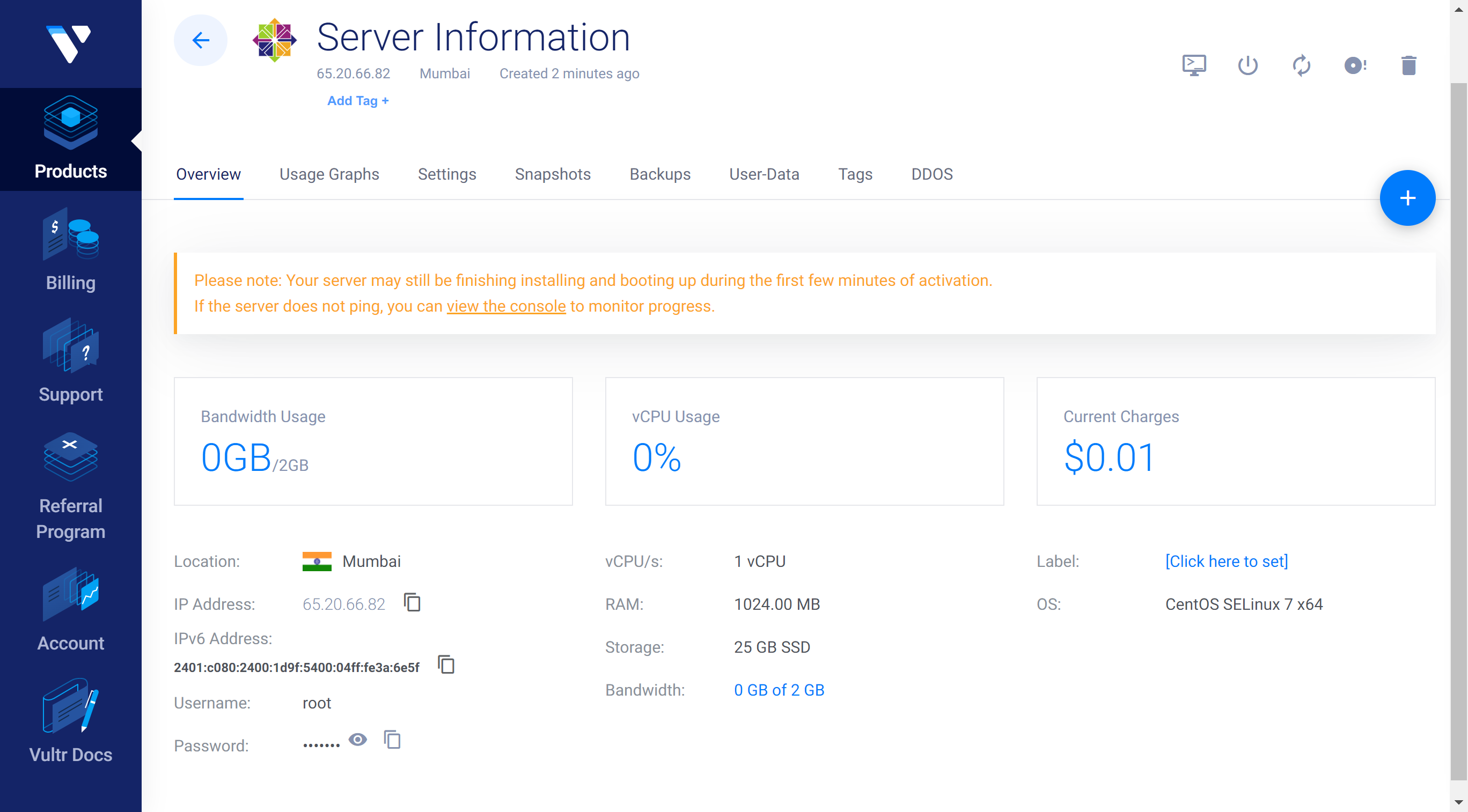Image resolution: width=1468 pixels, height=812 pixels.
Task: Follow the 'view the console' link
Action: pyautogui.click(x=505, y=306)
